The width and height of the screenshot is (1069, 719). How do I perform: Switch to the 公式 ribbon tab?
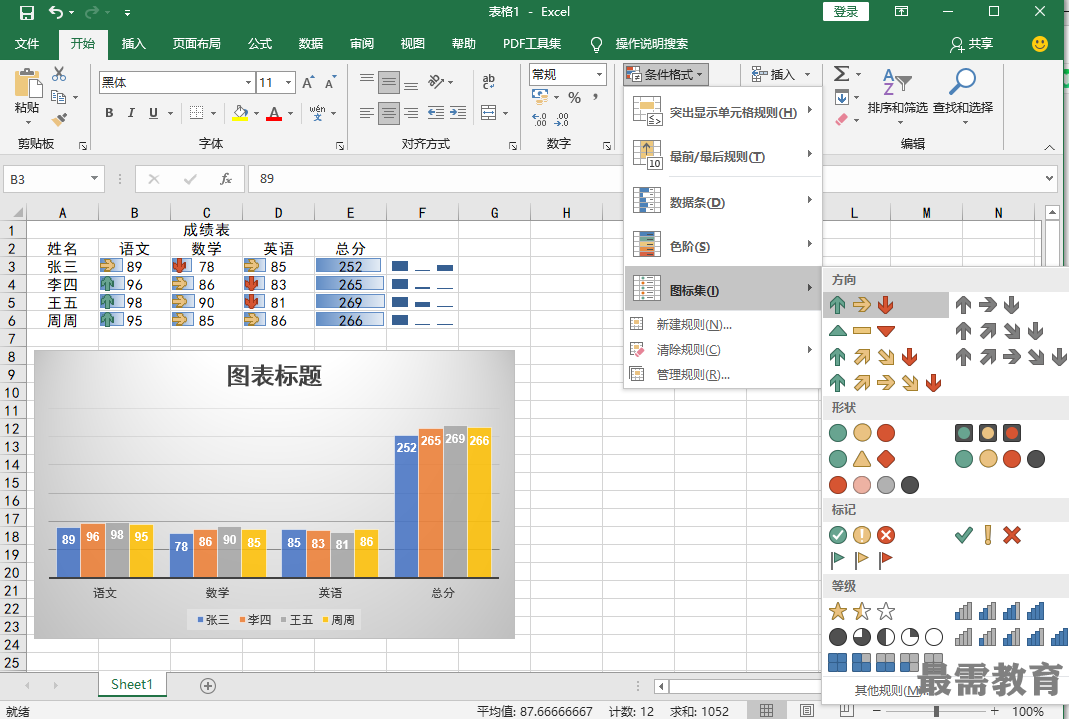[x=260, y=44]
